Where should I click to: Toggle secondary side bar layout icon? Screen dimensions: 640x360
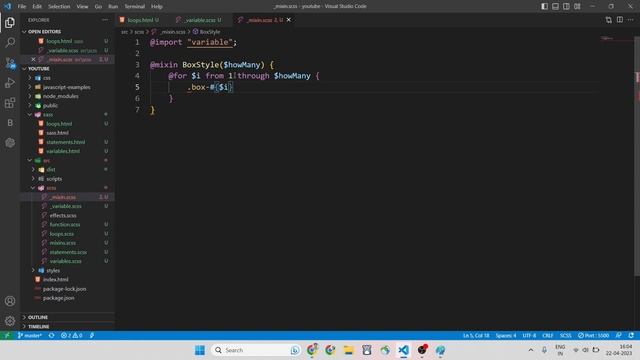click(566, 6)
